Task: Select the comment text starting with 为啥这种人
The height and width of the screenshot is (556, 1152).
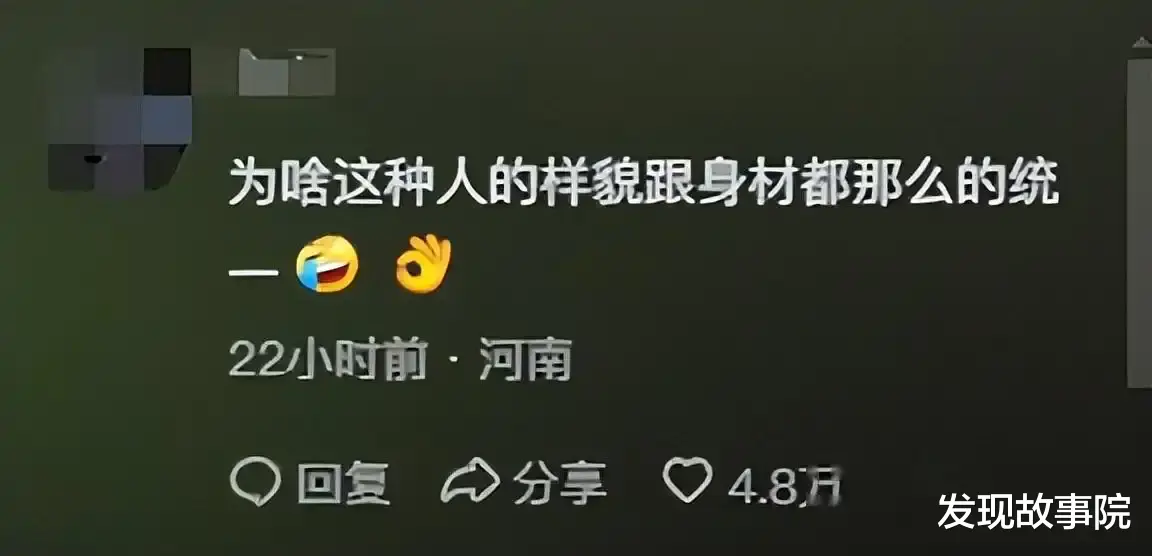Action: 644,225
